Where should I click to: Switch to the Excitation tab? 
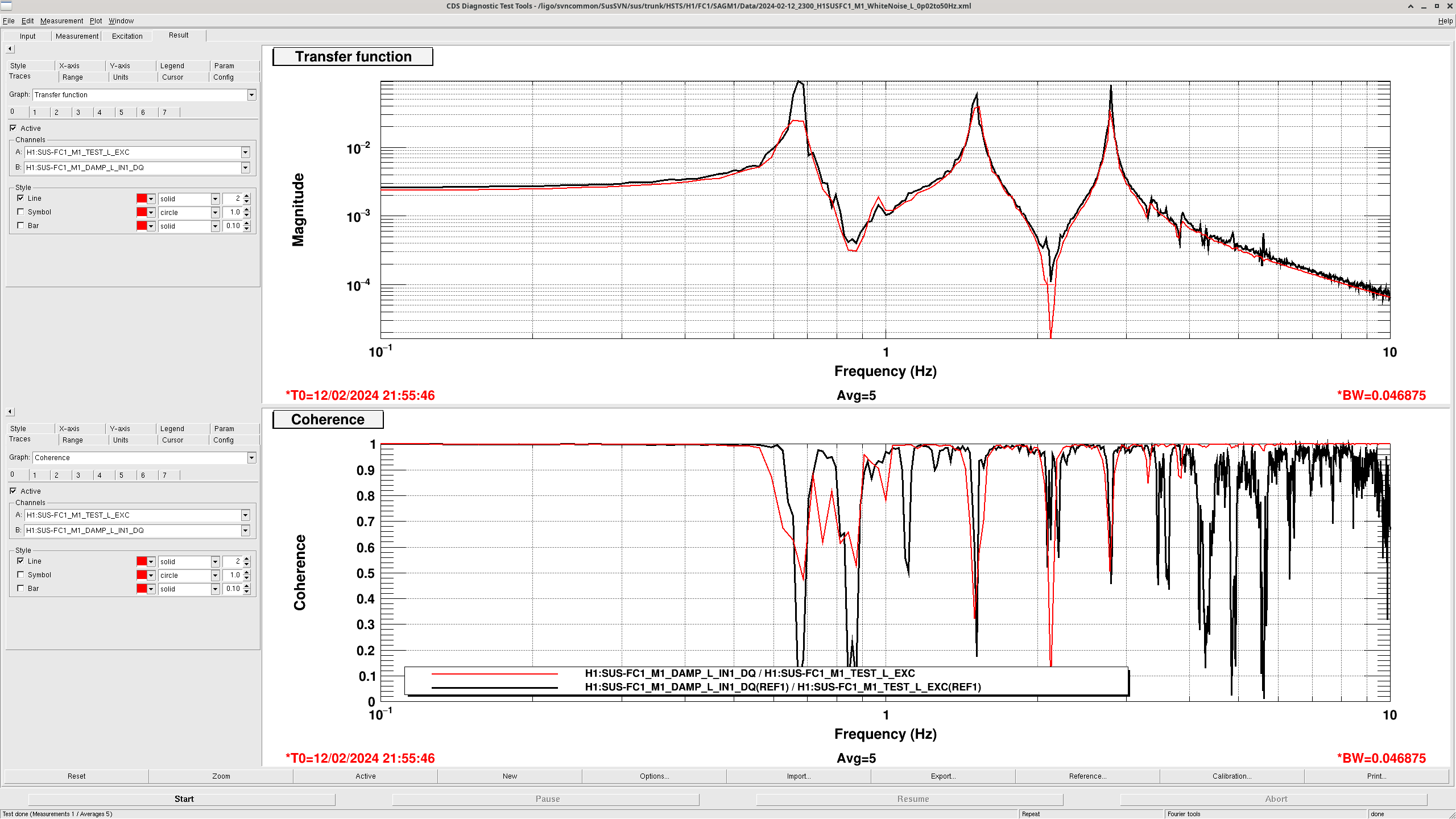click(127, 36)
